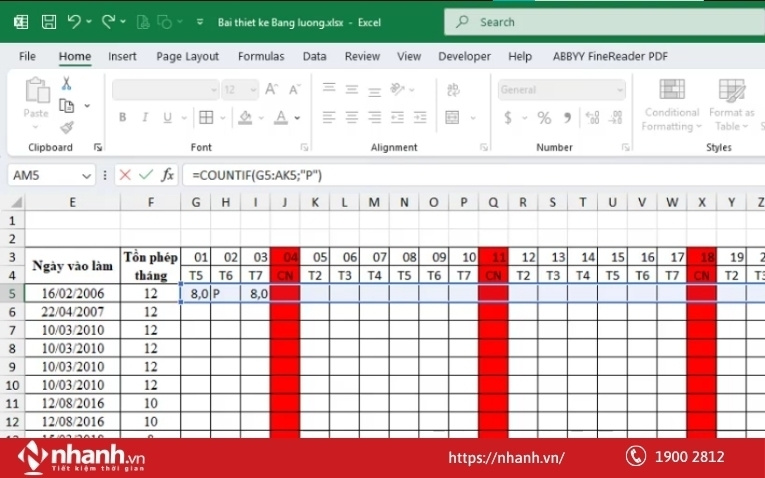
Task: Click the Align Right icon
Action: 375,117
